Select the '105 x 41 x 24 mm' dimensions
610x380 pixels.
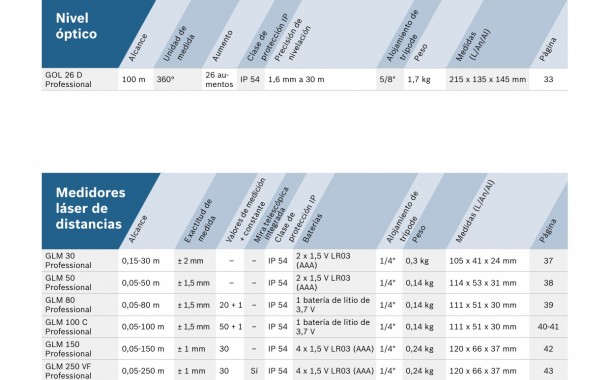click(x=483, y=261)
